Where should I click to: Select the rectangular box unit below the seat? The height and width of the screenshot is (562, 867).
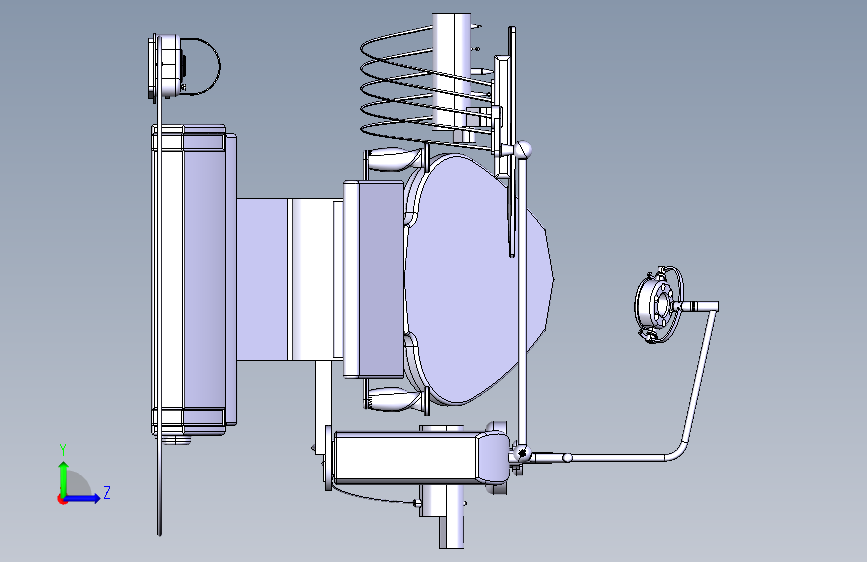click(x=420, y=458)
